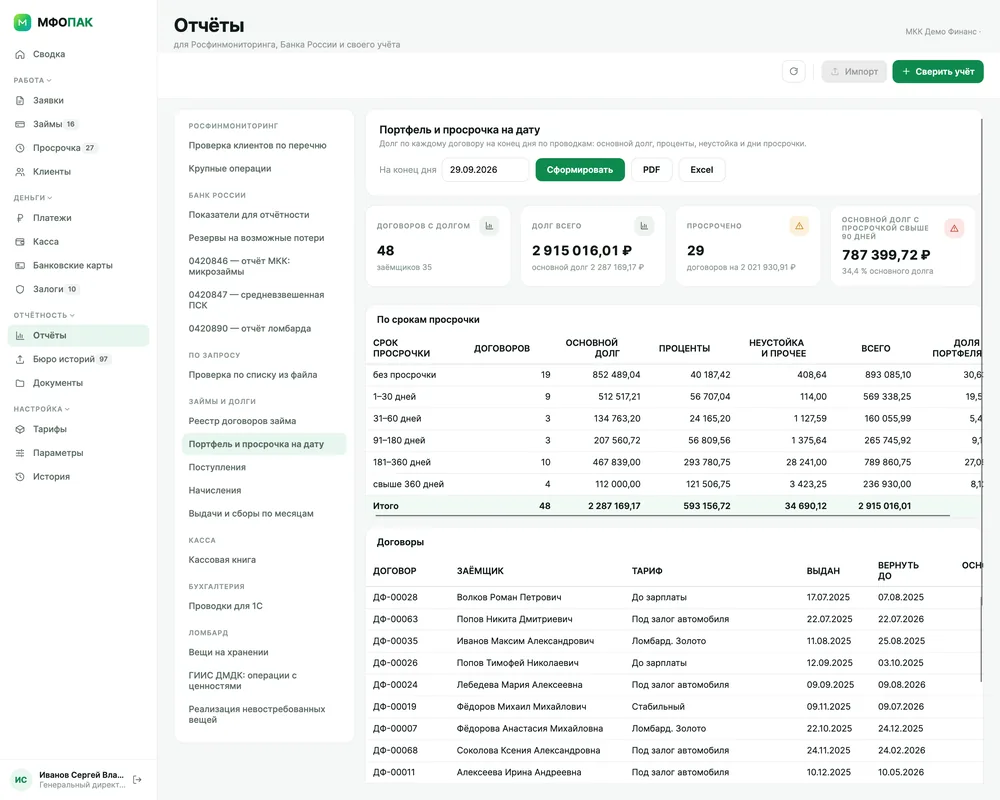Screen dimensions: 1000x800
Task: Open the МКК Демо Финанс organization switcher
Action: (943, 32)
